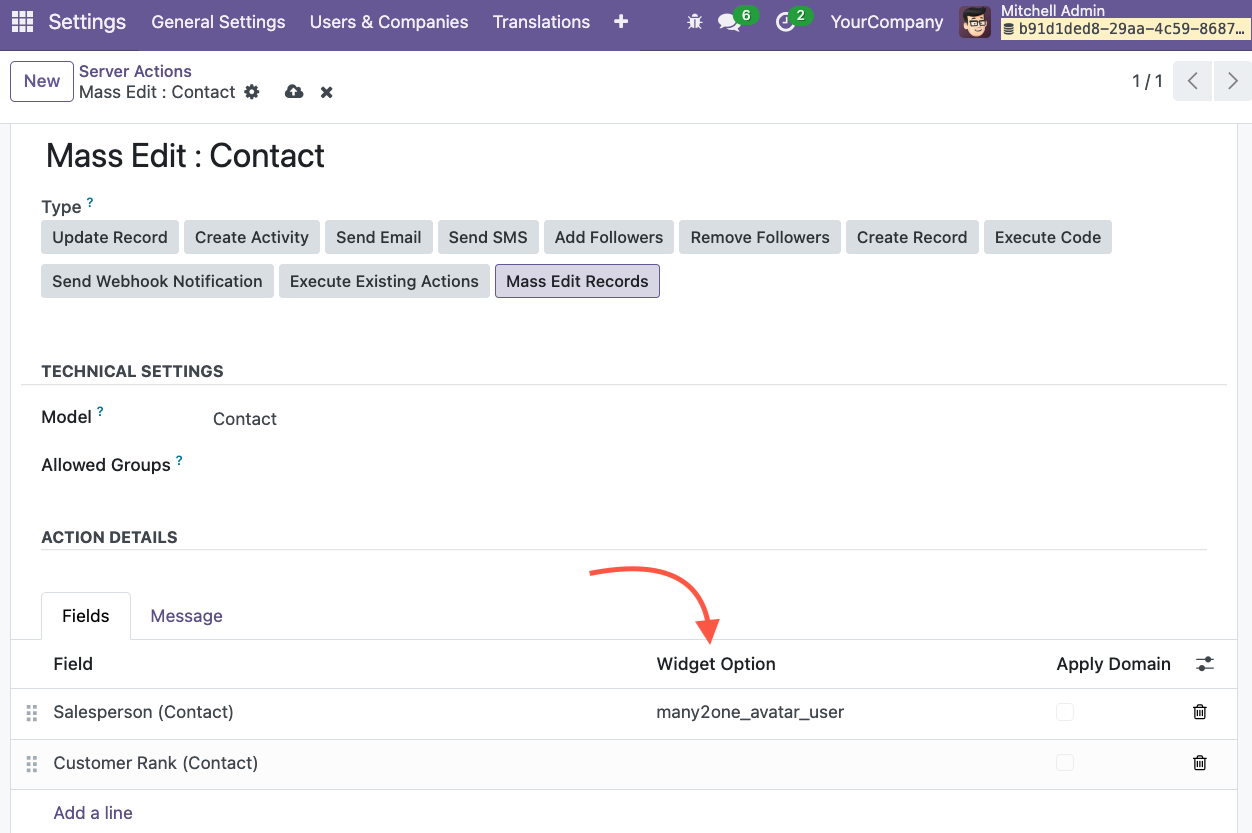Click the database name badge
Image resolution: width=1252 pixels, height=833 pixels.
[x=1125, y=30]
